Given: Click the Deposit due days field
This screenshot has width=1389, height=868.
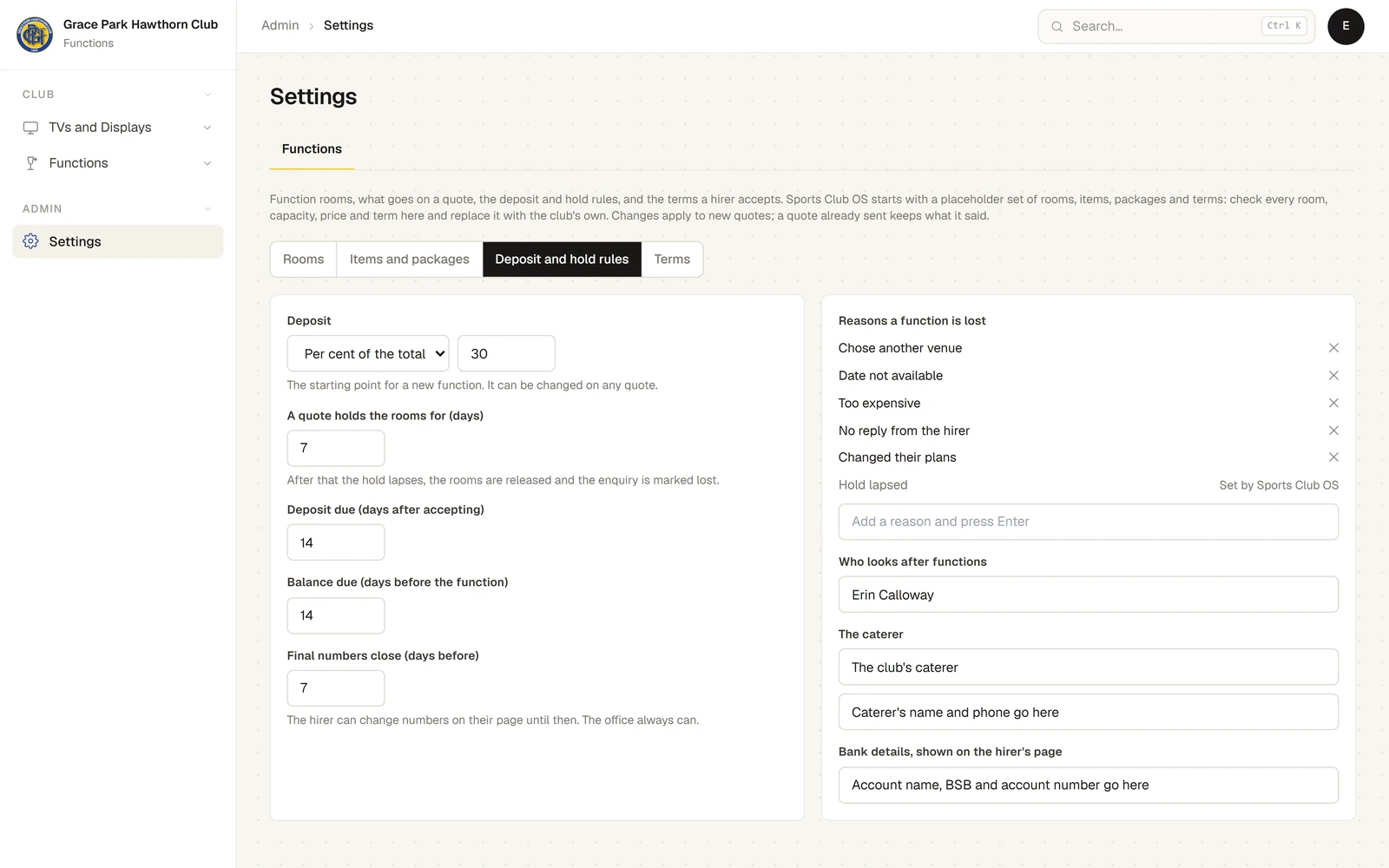Looking at the screenshot, I should point(336,542).
